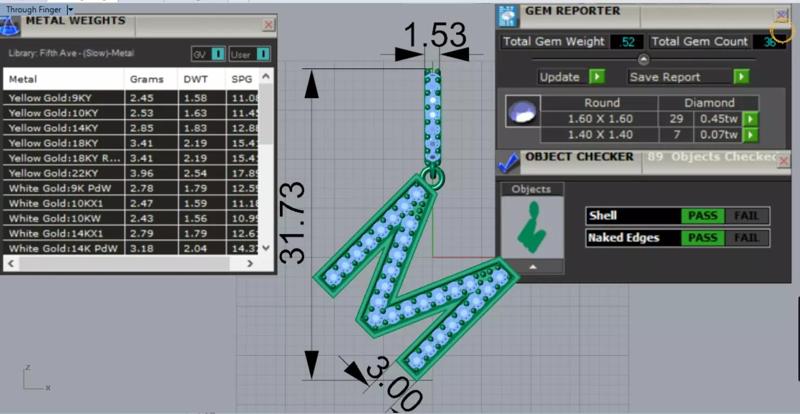Screen dimensions: 800x414
Task: Open the Through Finger dropdown arrow
Action: [x=70, y=9]
